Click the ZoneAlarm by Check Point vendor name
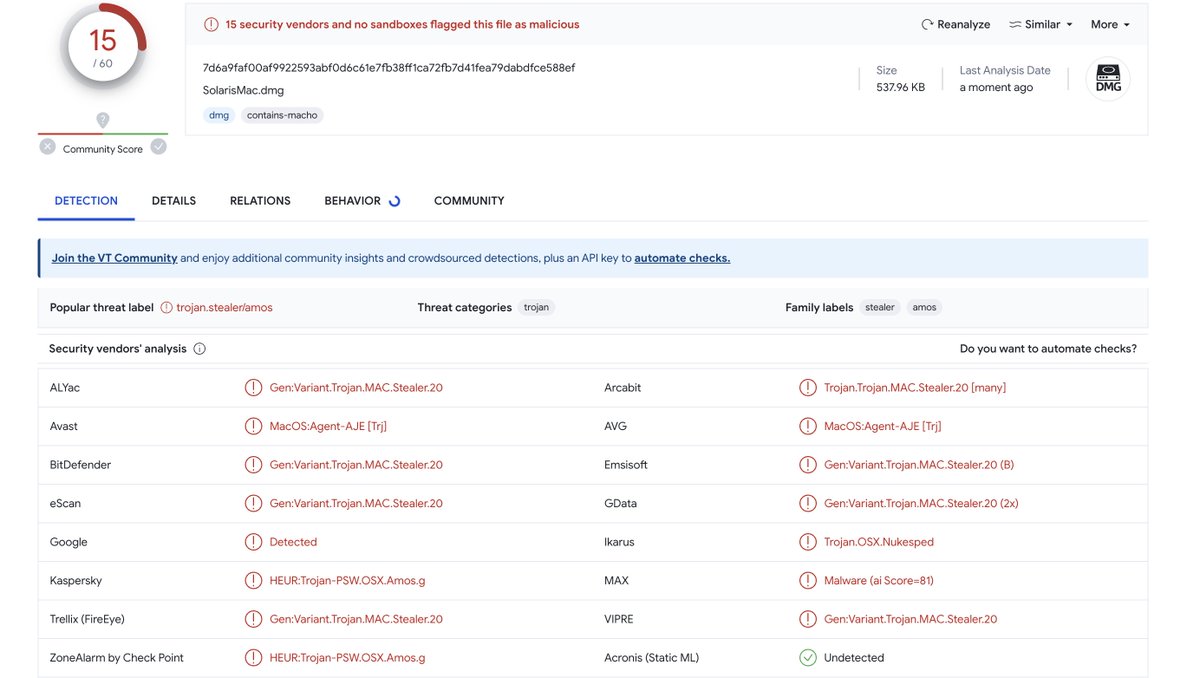 (x=117, y=658)
